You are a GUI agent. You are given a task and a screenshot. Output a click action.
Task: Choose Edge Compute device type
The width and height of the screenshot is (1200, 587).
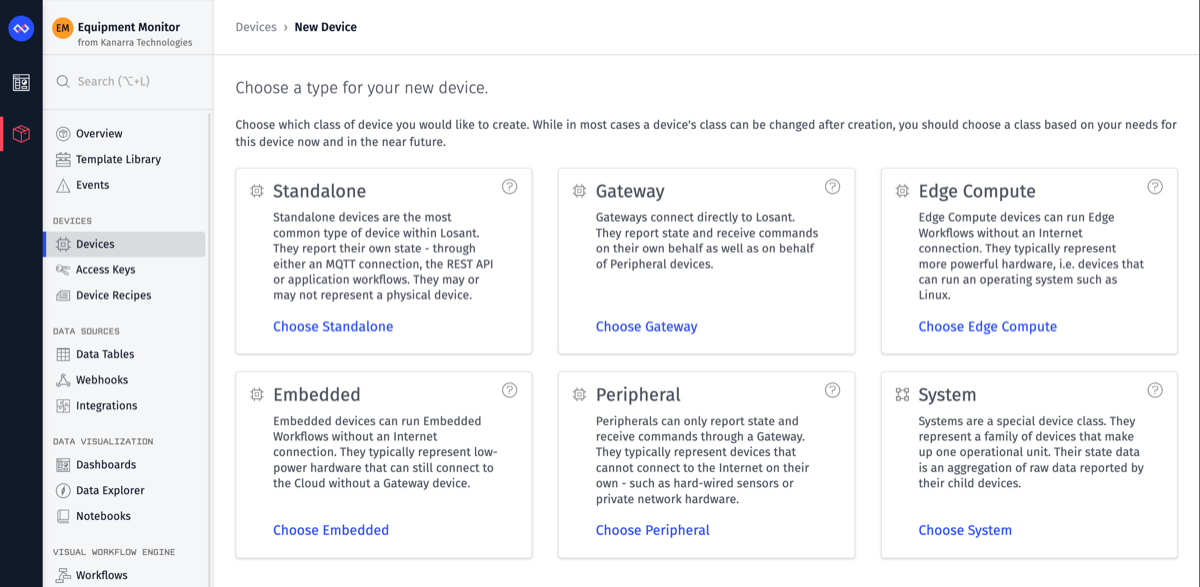click(988, 327)
